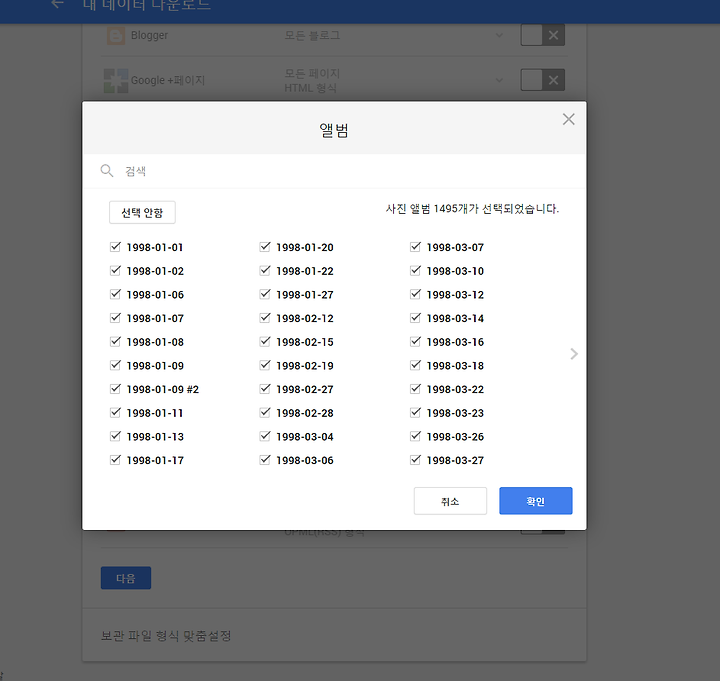Uncheck album 1998-03-12
The image size is (720, 681).
(x=415, y=294)
